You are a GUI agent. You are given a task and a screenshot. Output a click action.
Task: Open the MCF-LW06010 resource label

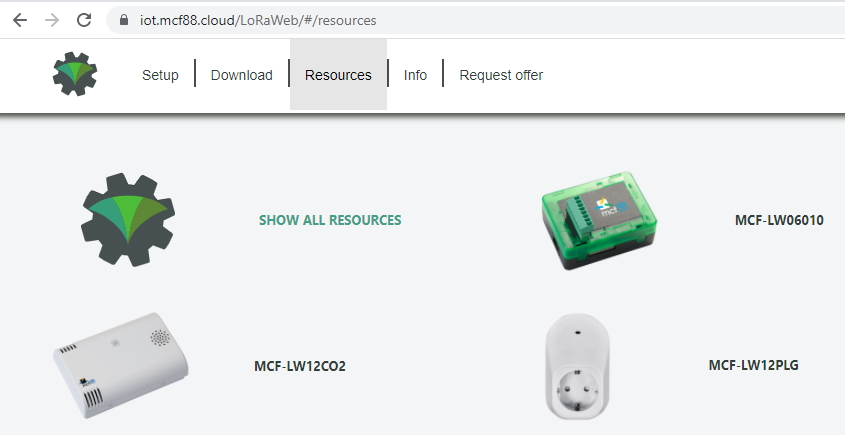coord(779,220)
